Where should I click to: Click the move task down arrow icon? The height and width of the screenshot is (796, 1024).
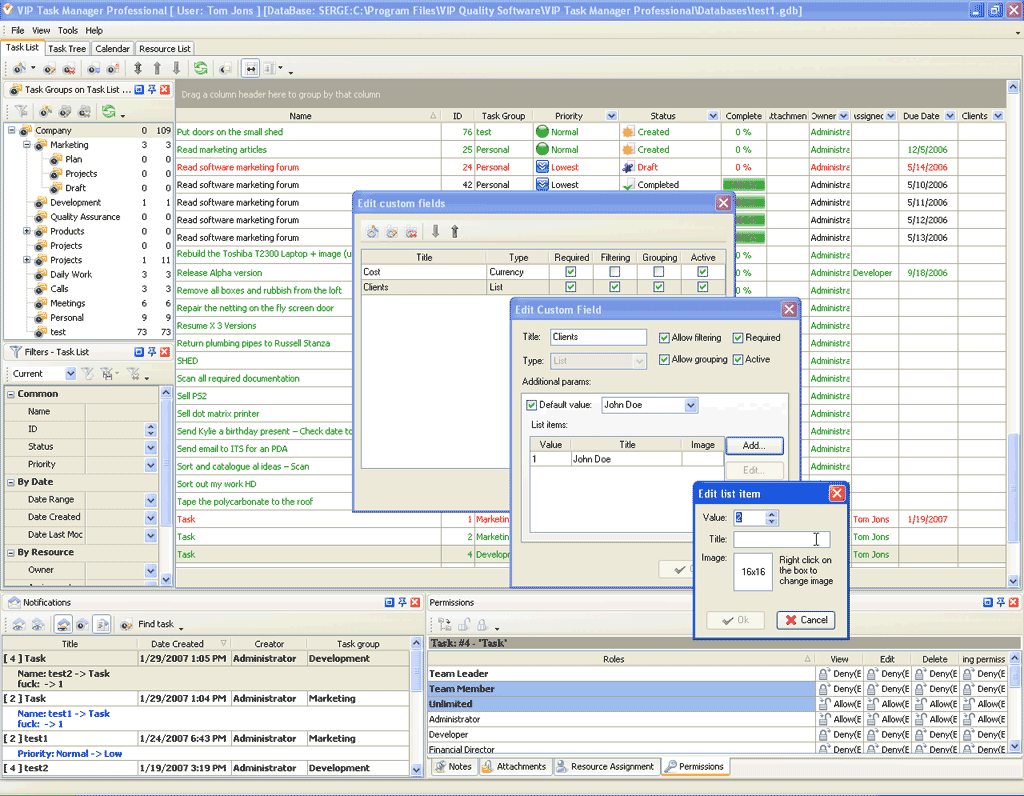pos(177,69)
